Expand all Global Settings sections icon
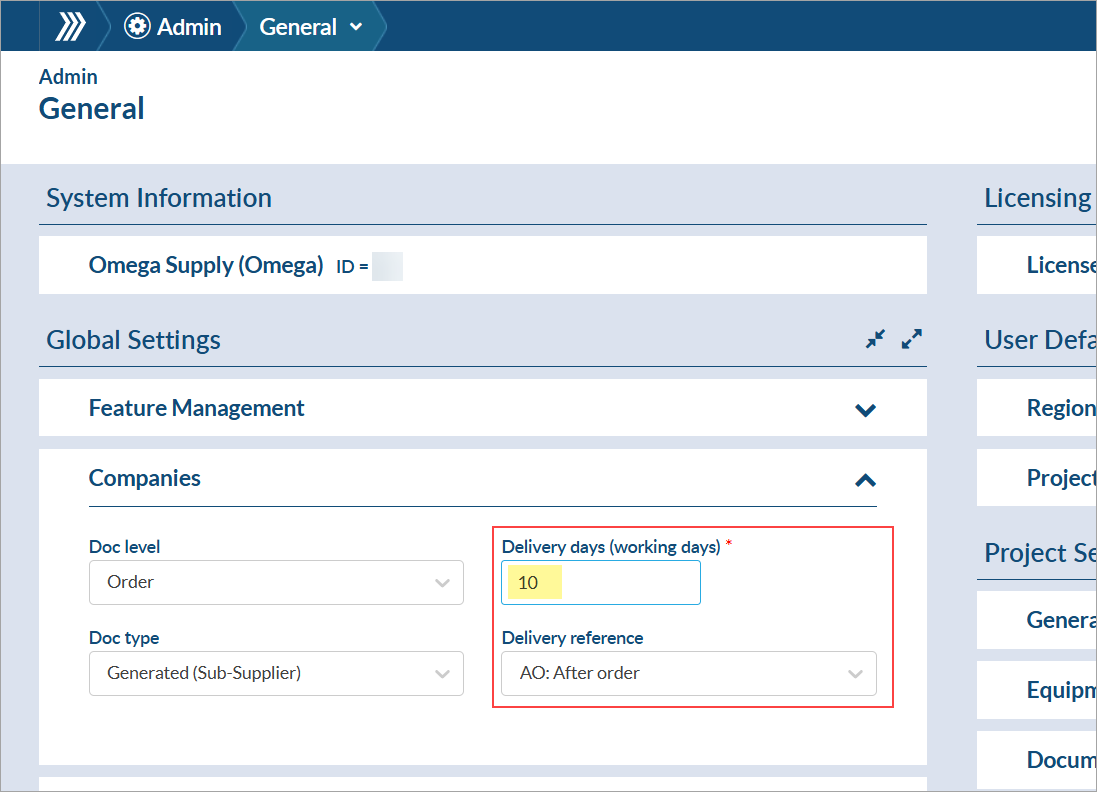Image resolution: width=1097 pixels, height=792 pixels. [911, 340]
